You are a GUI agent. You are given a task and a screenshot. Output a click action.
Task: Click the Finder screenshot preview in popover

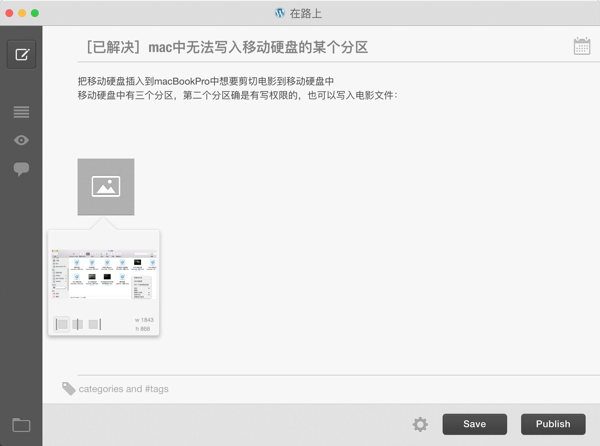(x=104, y=274)
